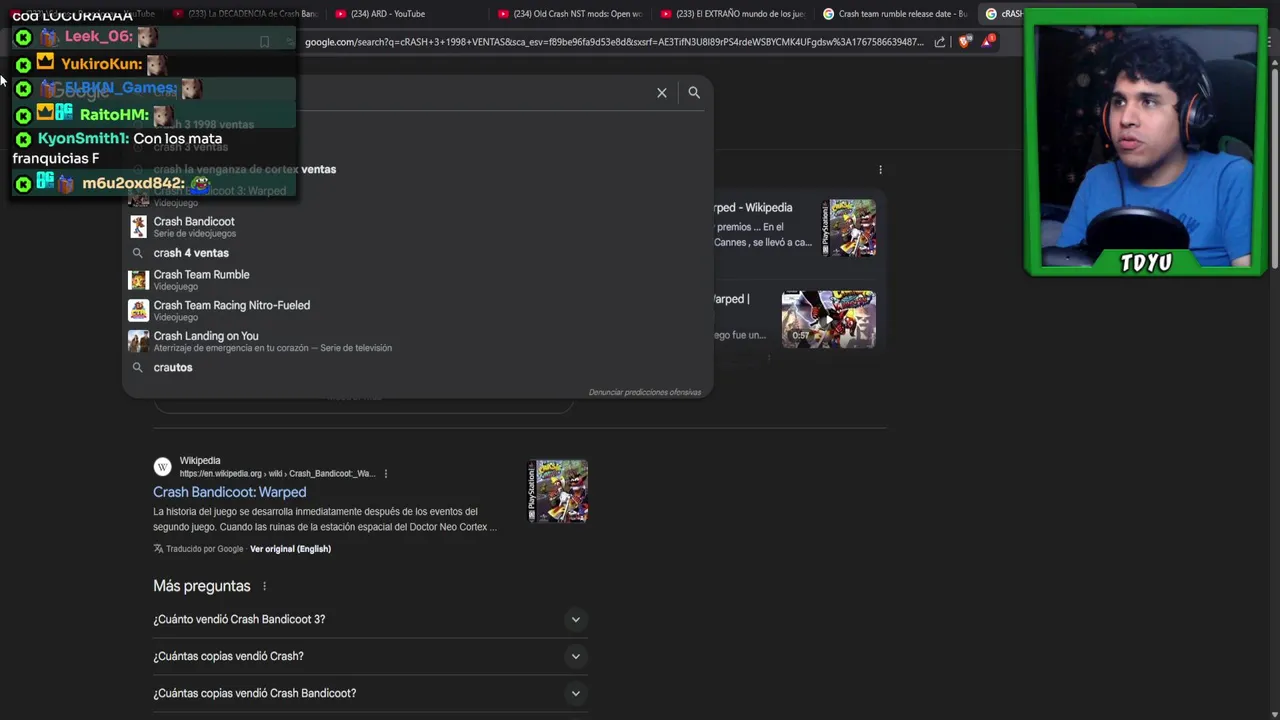This screenshot has width=1280, height=720.
Task: Click Crash Warped PlayStation cover thumbnail in Wikipedia result
Action: tap(558, 491)
